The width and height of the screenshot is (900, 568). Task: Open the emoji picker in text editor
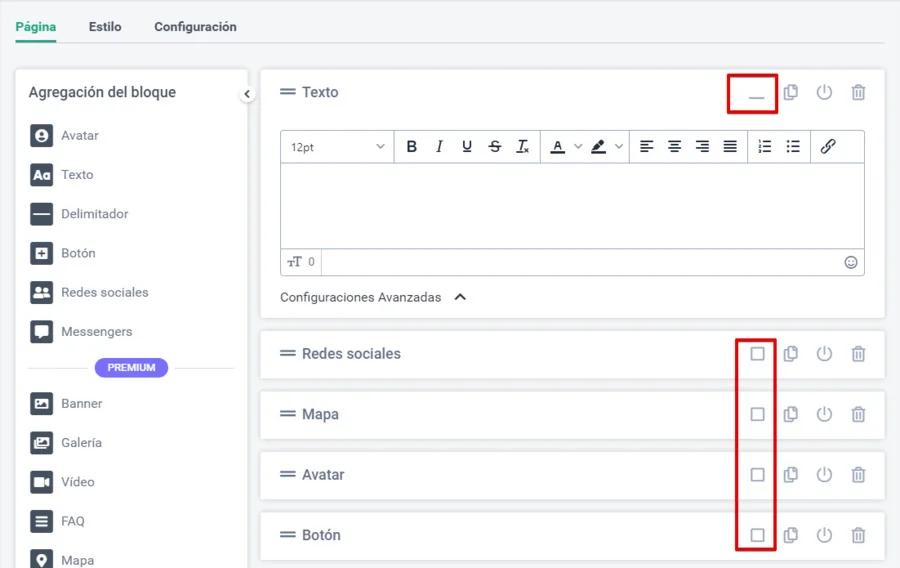tap(851, 262)
